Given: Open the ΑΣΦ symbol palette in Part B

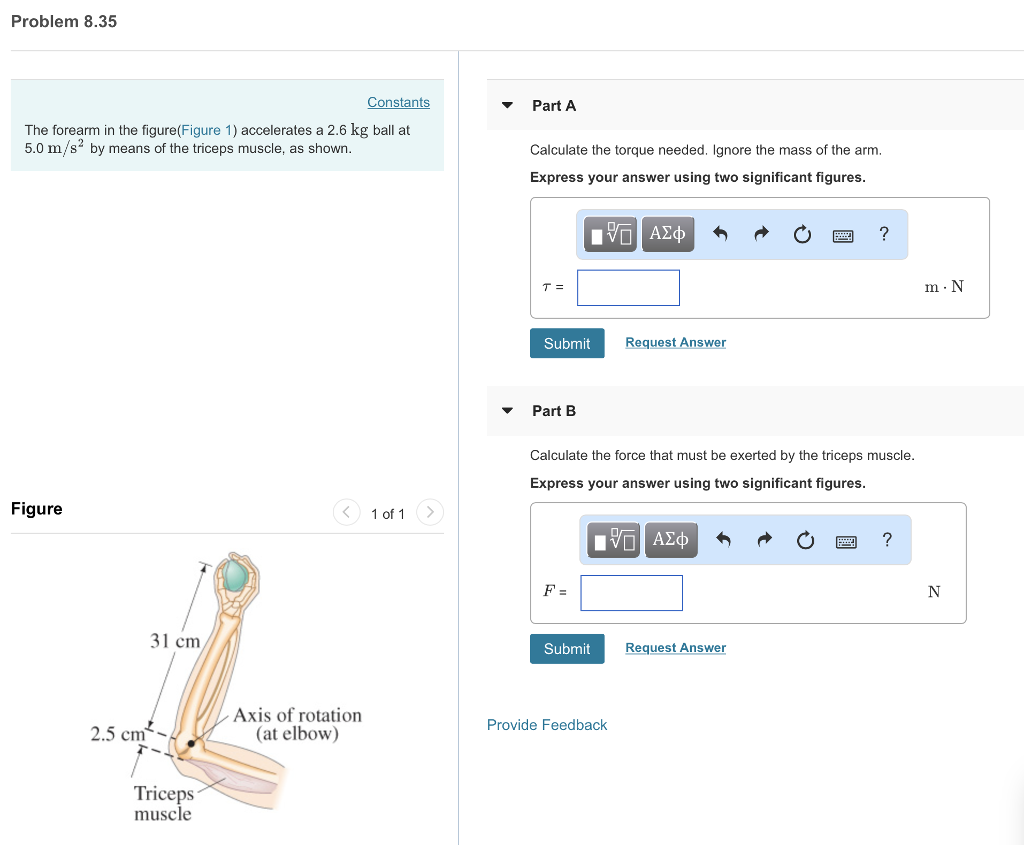Looking at the screenshot, I should (671, 540).
